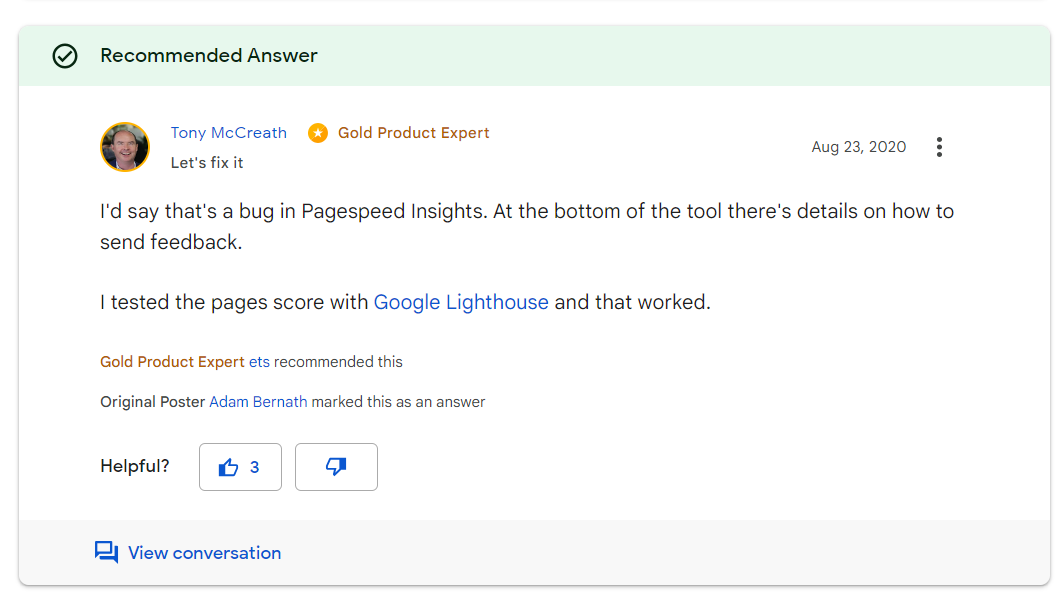
Task: Click the Let's fix it tagline
Action: coord(206,162)
